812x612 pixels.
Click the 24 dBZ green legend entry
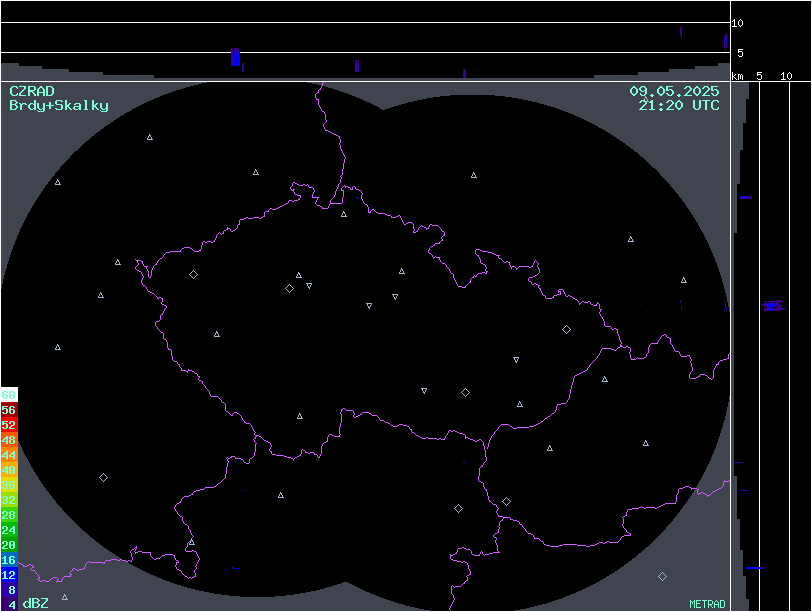9,530
